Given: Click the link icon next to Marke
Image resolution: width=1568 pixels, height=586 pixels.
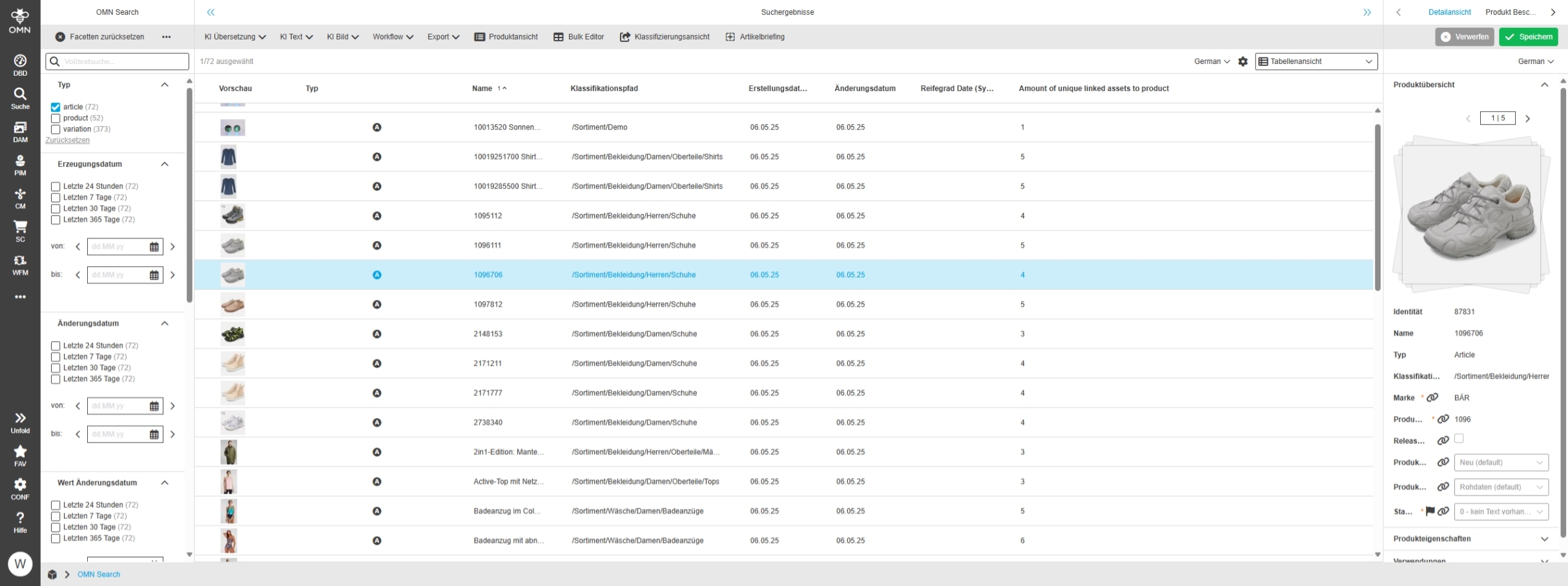Looking at the screenshot, I should point(1432,397).
